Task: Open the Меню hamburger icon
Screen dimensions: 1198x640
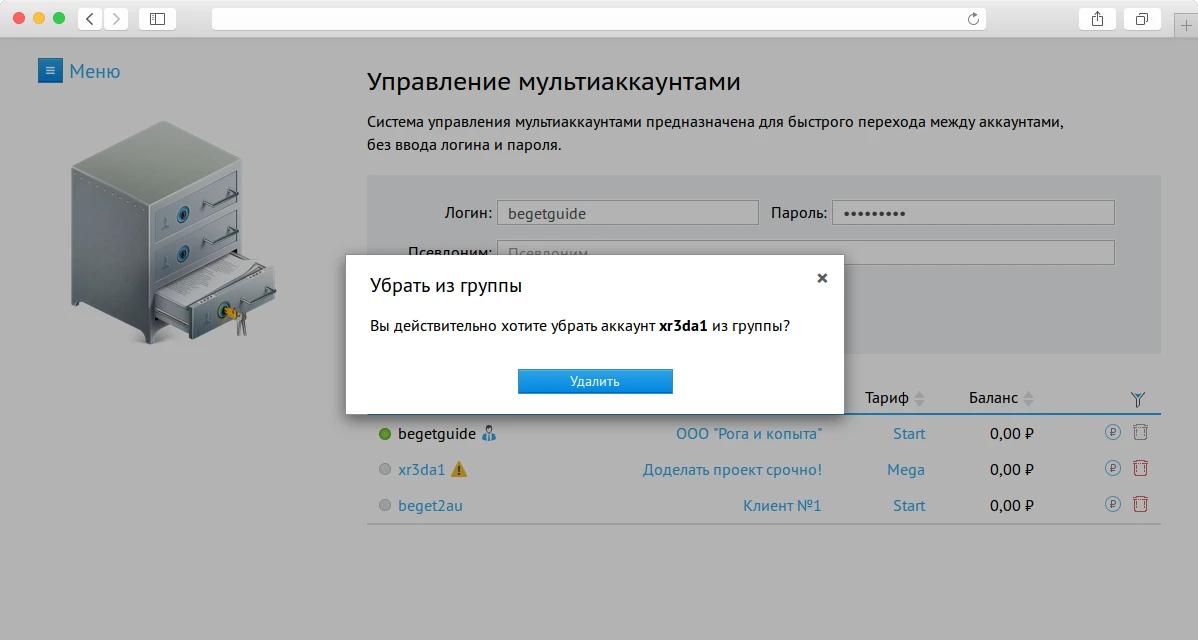Action: [x=50, y=71]
